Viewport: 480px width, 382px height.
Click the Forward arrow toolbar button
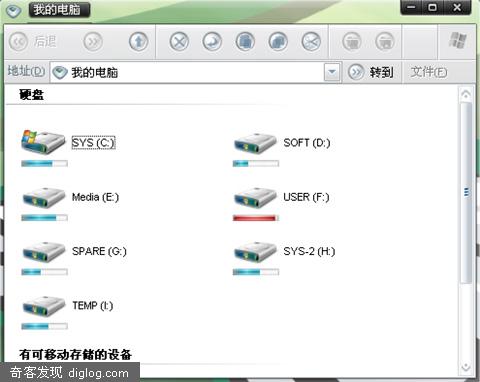(93, 42)
